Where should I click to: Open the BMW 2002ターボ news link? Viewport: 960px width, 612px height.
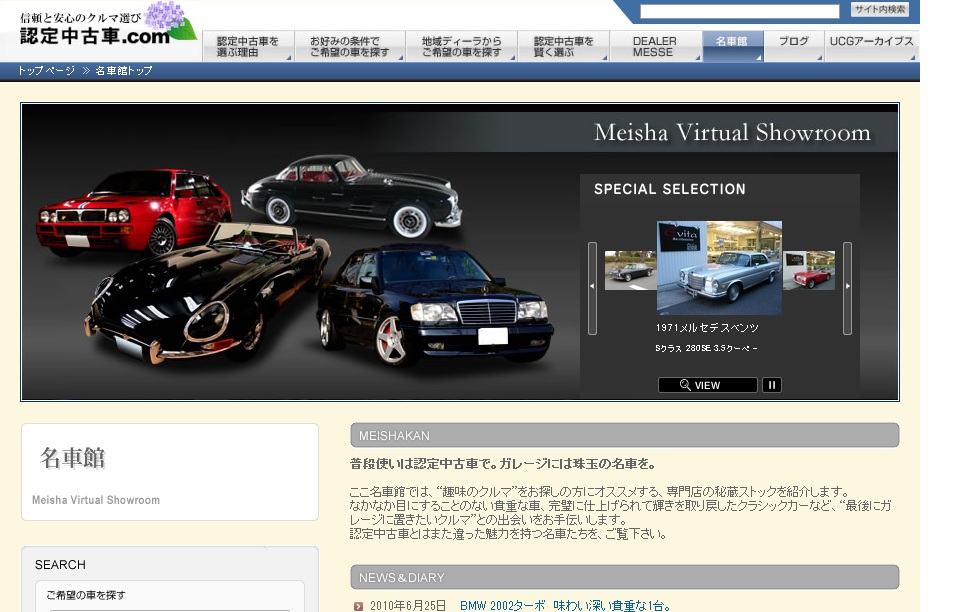564,605
